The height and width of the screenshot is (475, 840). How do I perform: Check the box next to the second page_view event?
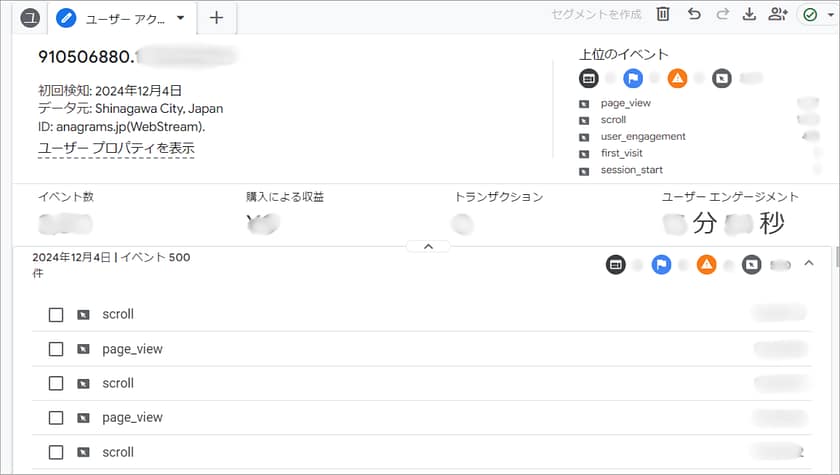(56, 418)
